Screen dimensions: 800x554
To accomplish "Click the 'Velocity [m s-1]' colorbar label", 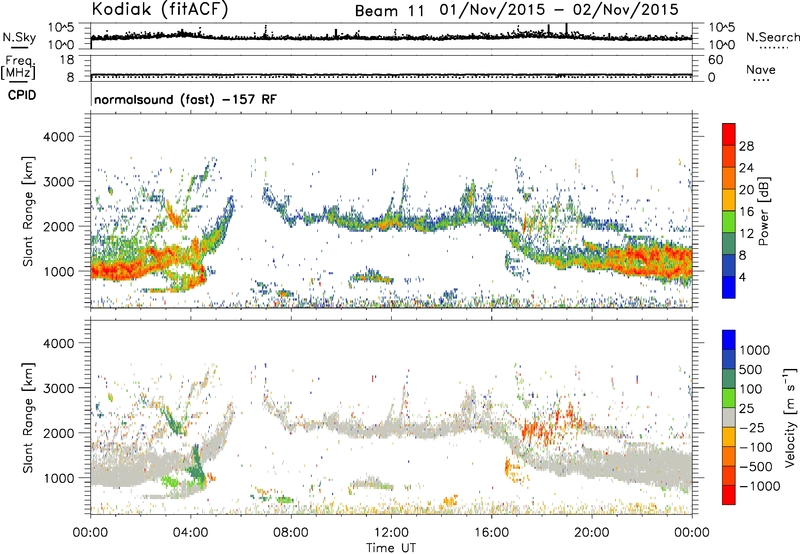I will pos(790,417).
